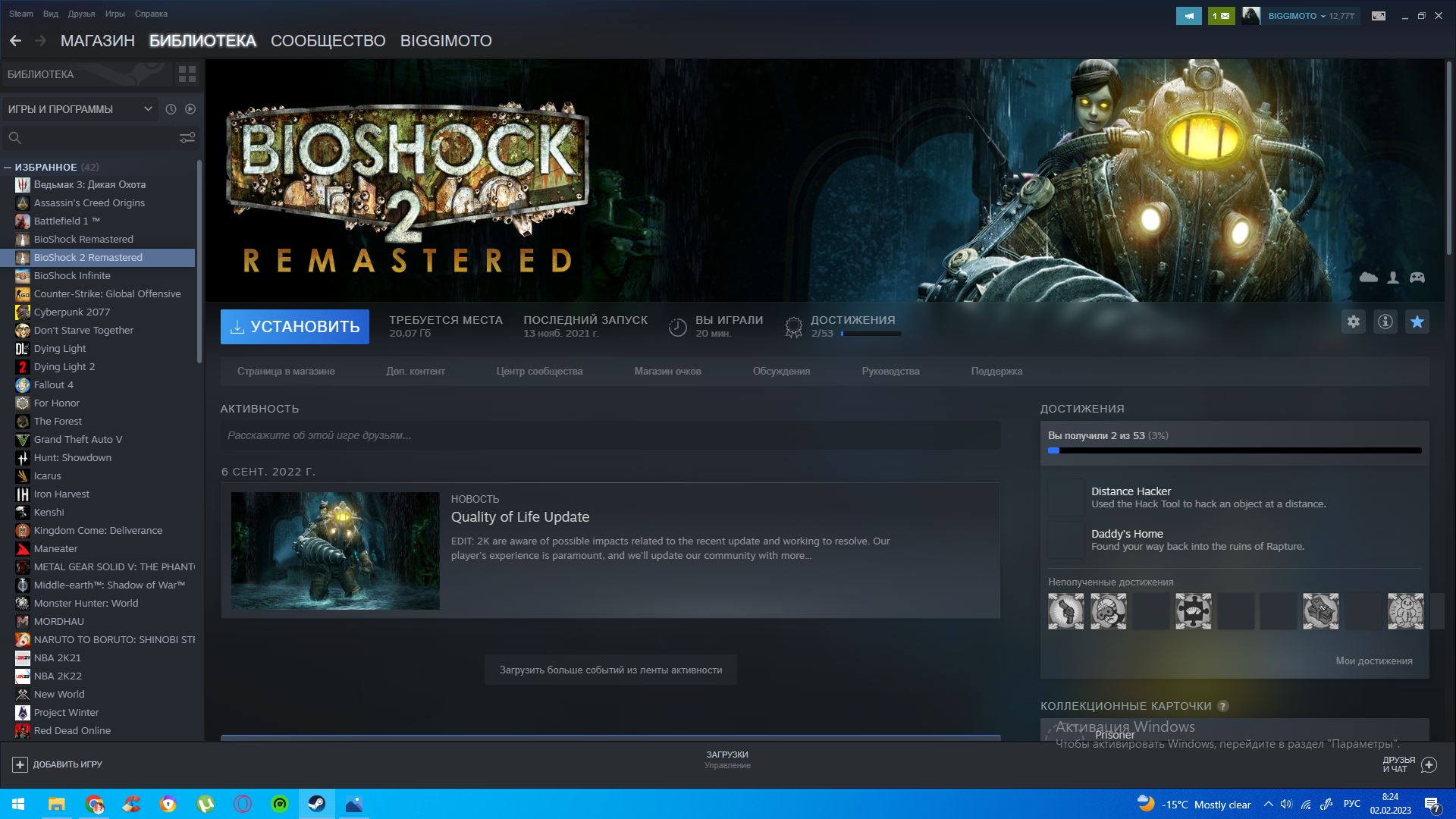Open advanced library filter options icon

coord(187,138)
